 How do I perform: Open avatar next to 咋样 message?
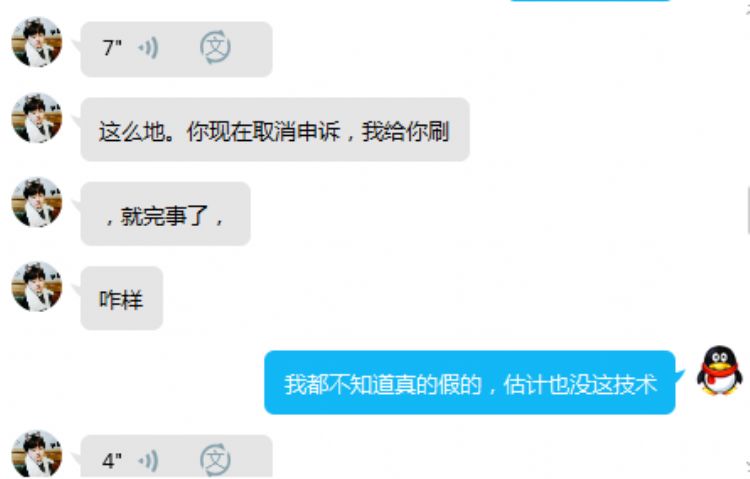tap(37, 287)
